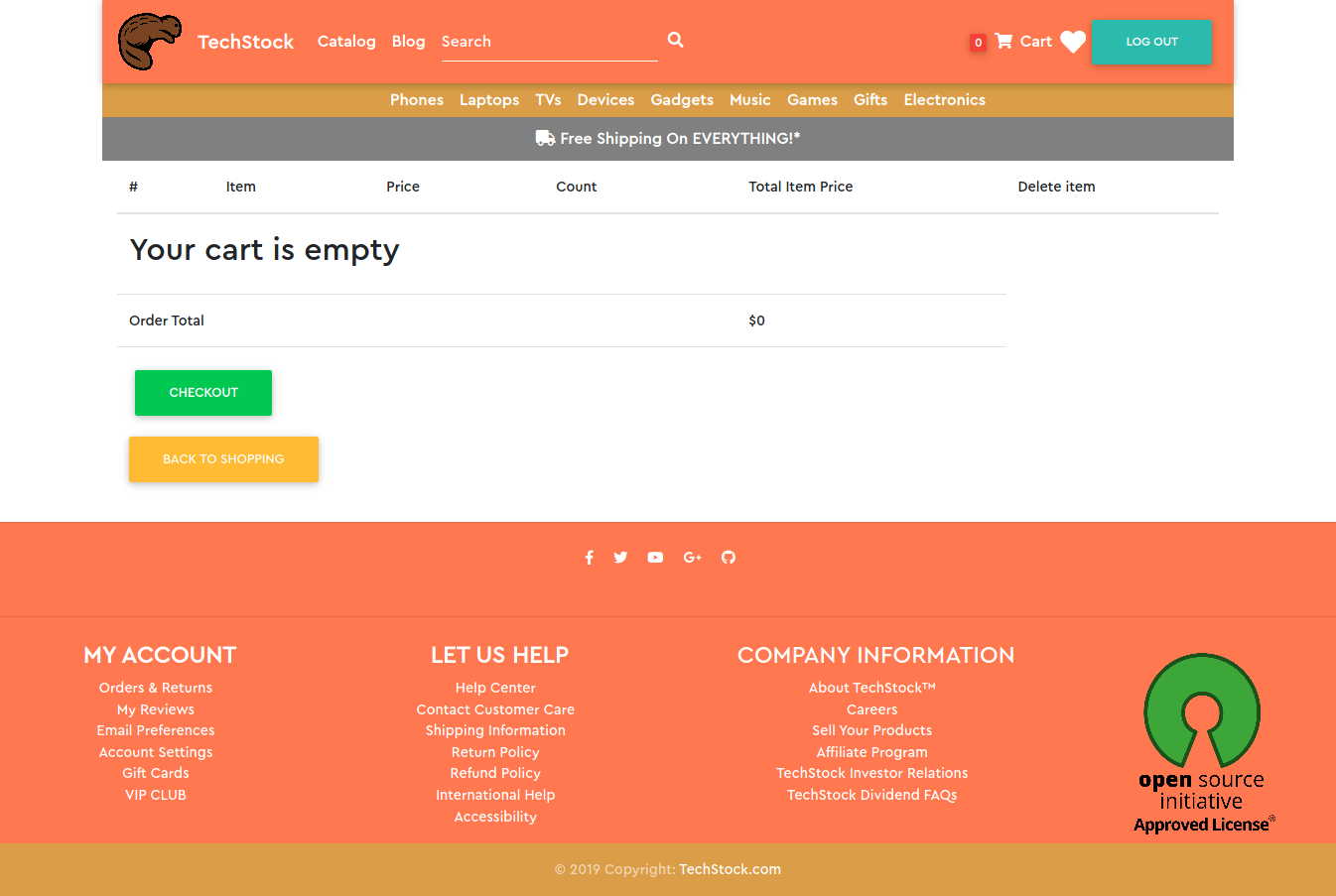Click the search magnifier icon
Screen dimensions: 1336x896
pyautogui.click(x=675, y=40)
